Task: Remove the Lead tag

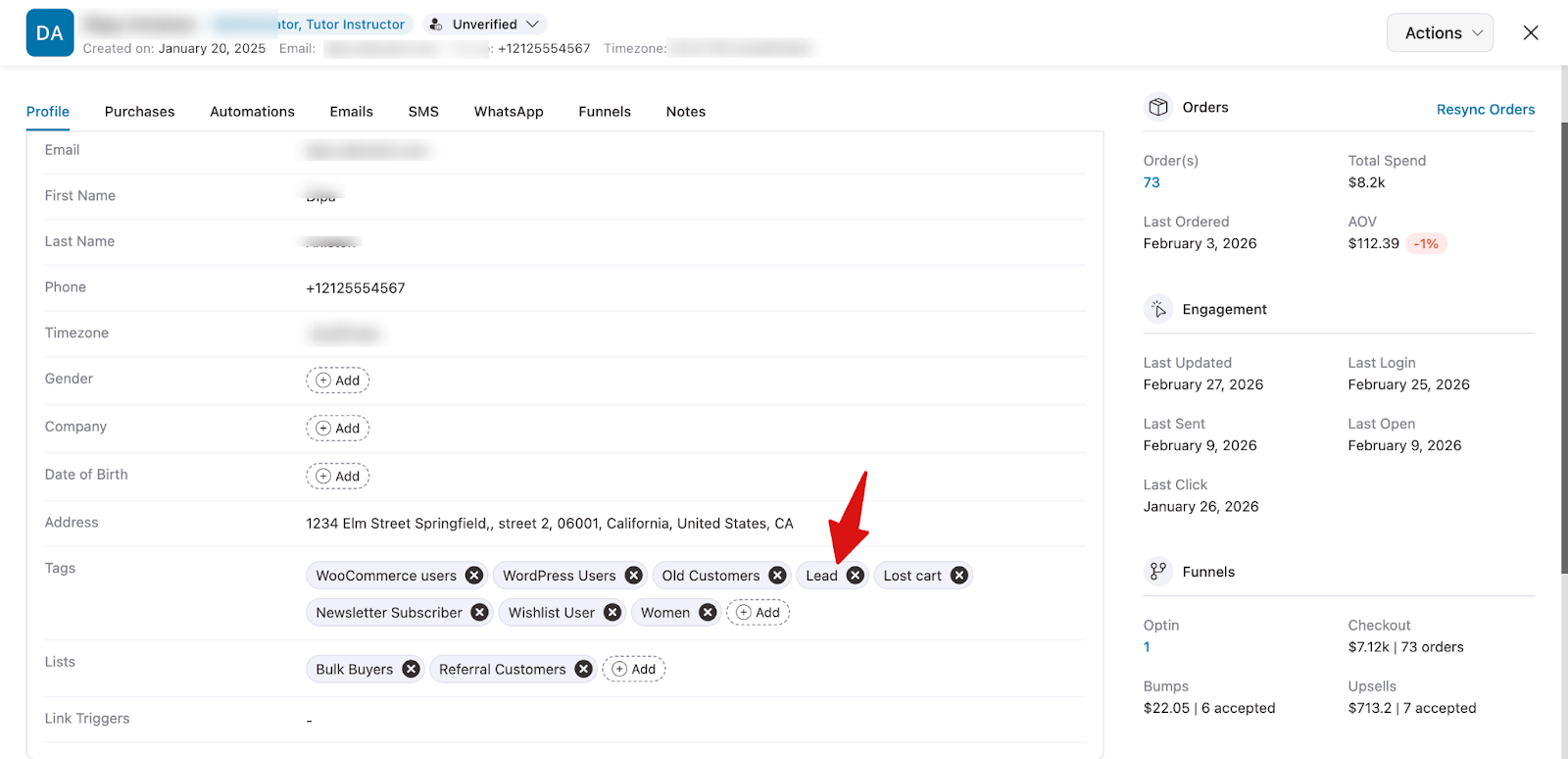Action: 856,576
